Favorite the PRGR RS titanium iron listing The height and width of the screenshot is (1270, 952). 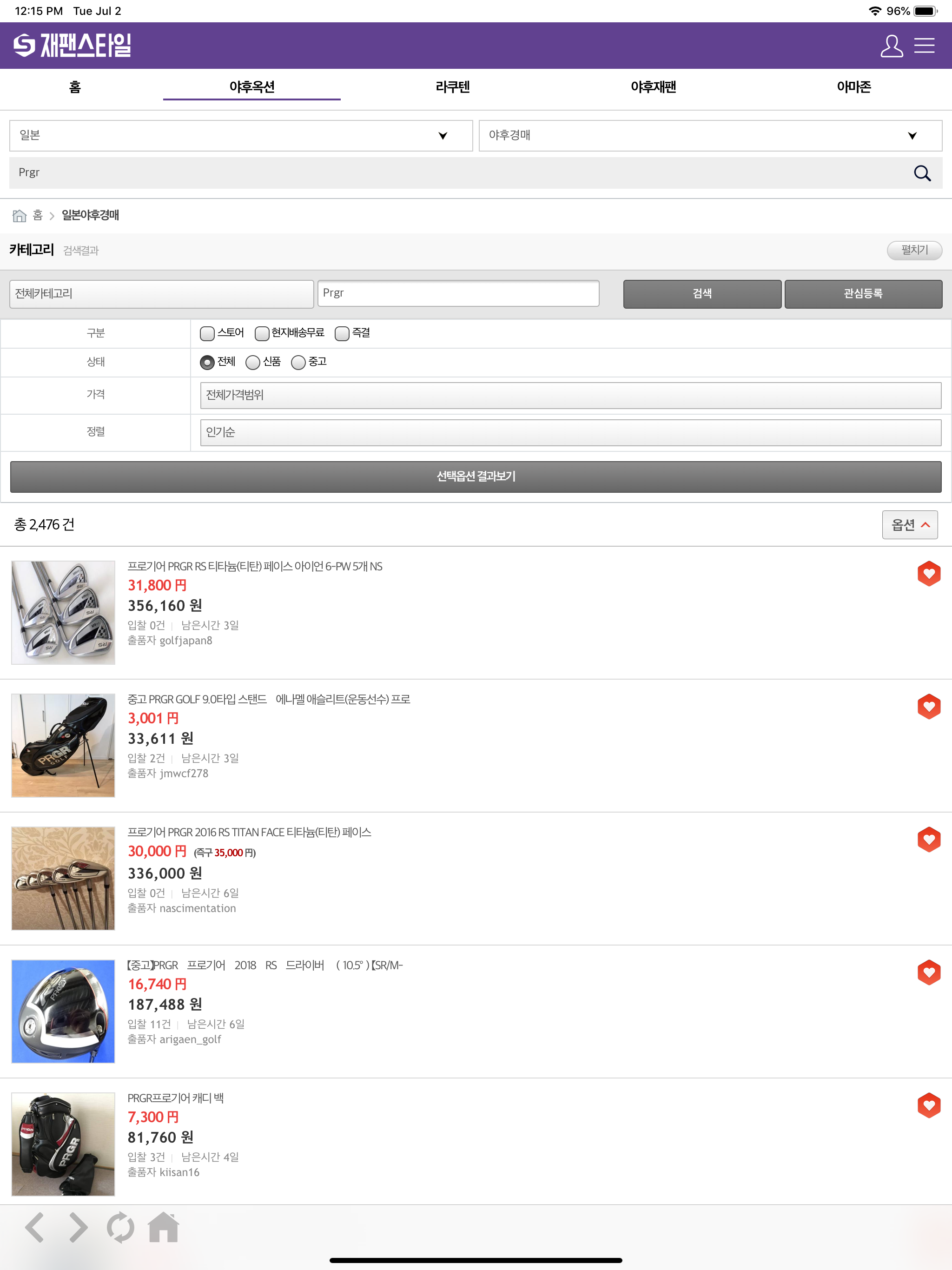click(928, 574)
